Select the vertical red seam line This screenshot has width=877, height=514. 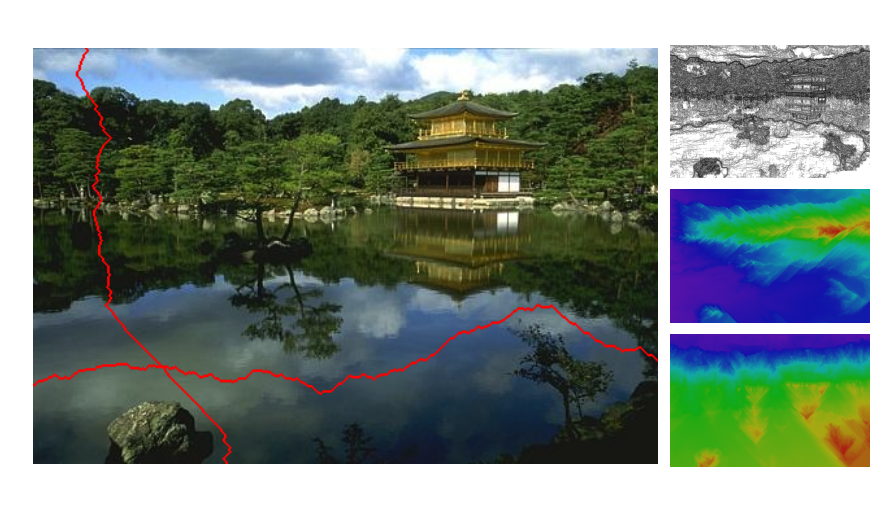(140, 256)
